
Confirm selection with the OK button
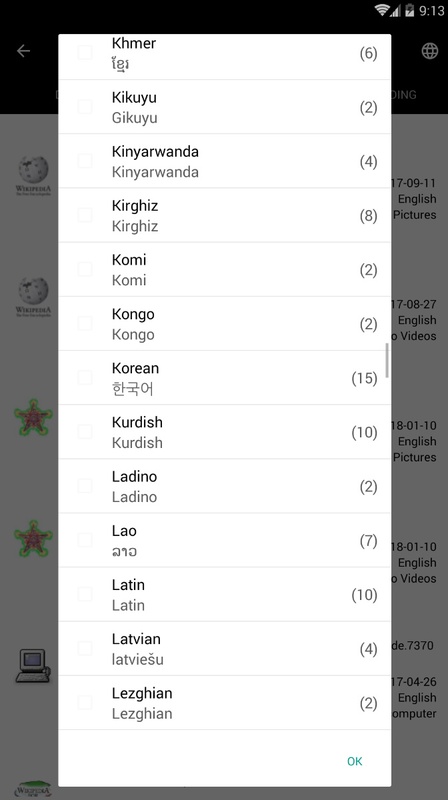tap(355, 761)
